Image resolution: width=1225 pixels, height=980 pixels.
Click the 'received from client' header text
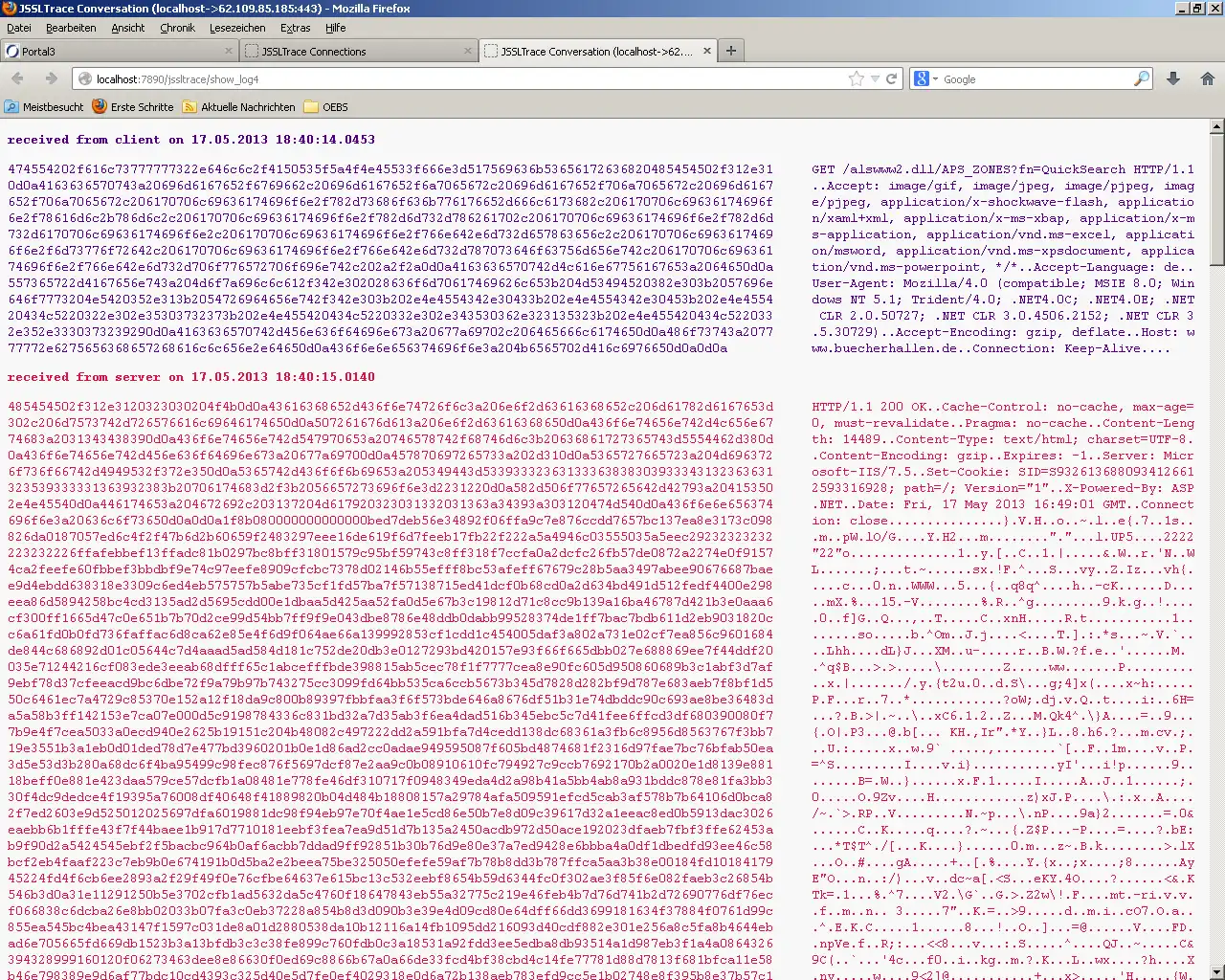[x=191, y=140]
